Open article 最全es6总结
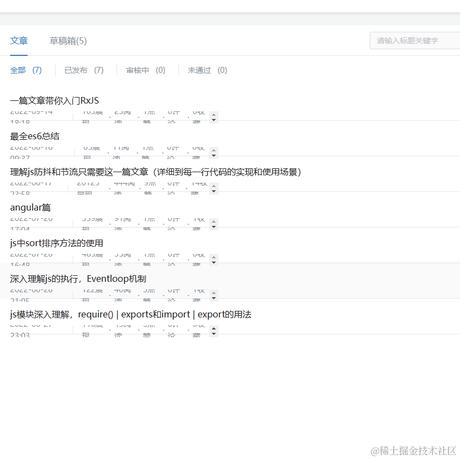The height and width of the screenshot is (460, 460). pos(35,136)
